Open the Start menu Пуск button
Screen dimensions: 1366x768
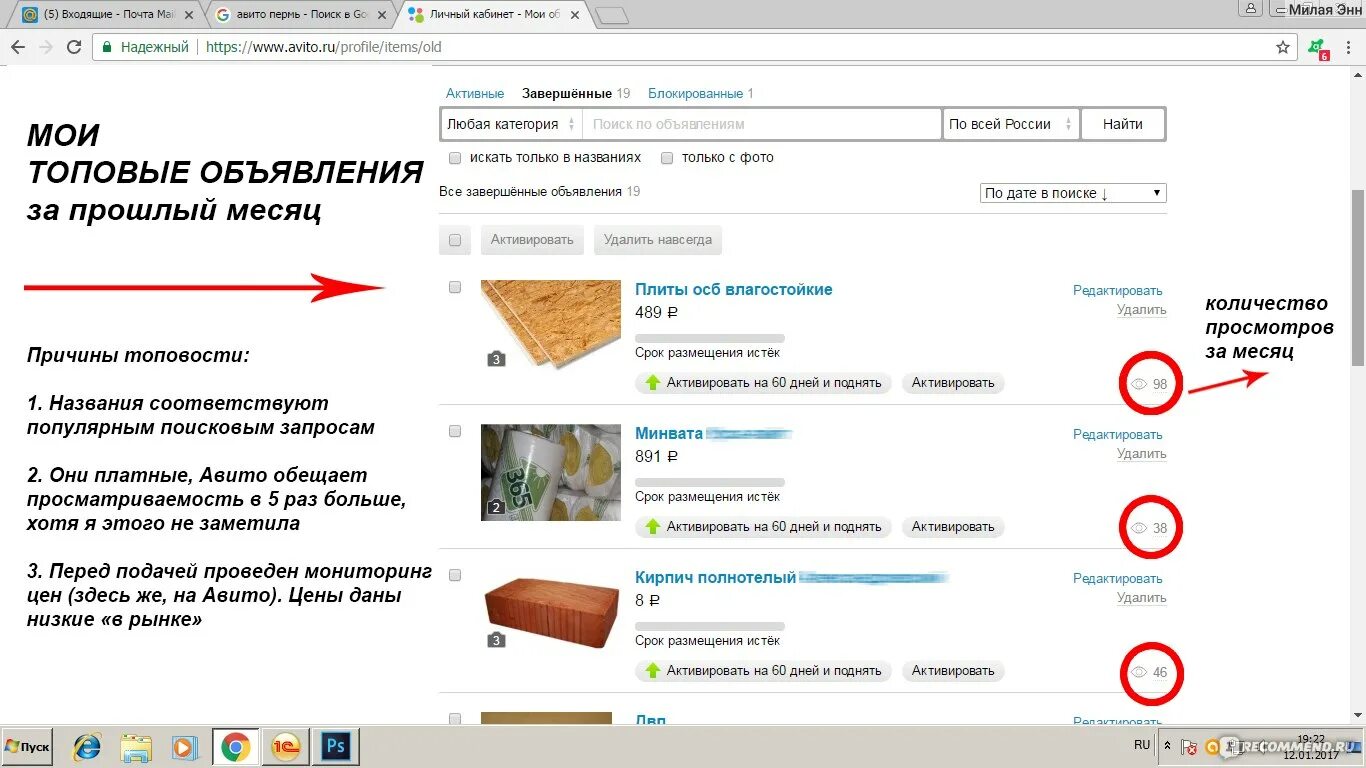[27, 747]
